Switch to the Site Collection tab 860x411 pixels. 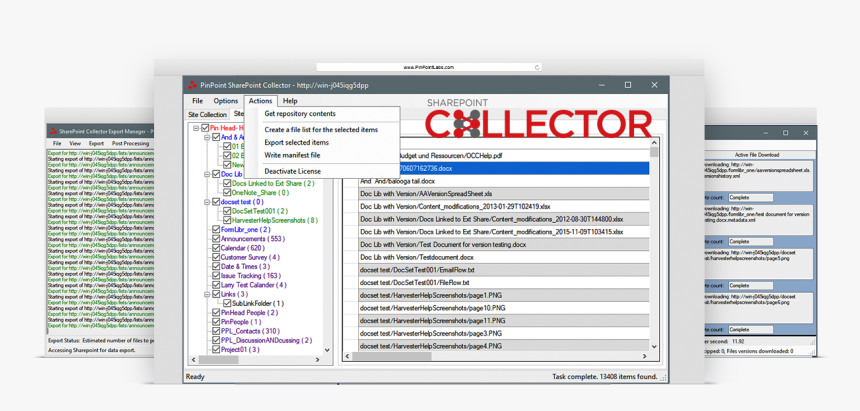click(x=207, y=115)
